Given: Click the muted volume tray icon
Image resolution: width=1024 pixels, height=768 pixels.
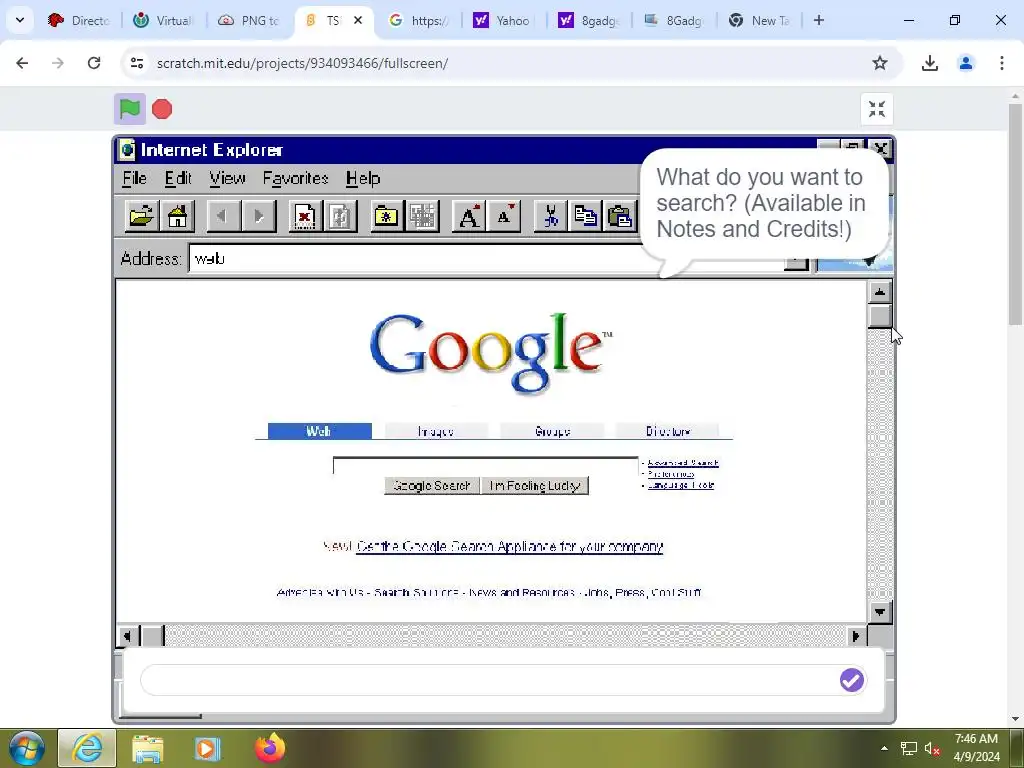Looking at the screenshot, I should pyautogui.click(x=932, y=749).
